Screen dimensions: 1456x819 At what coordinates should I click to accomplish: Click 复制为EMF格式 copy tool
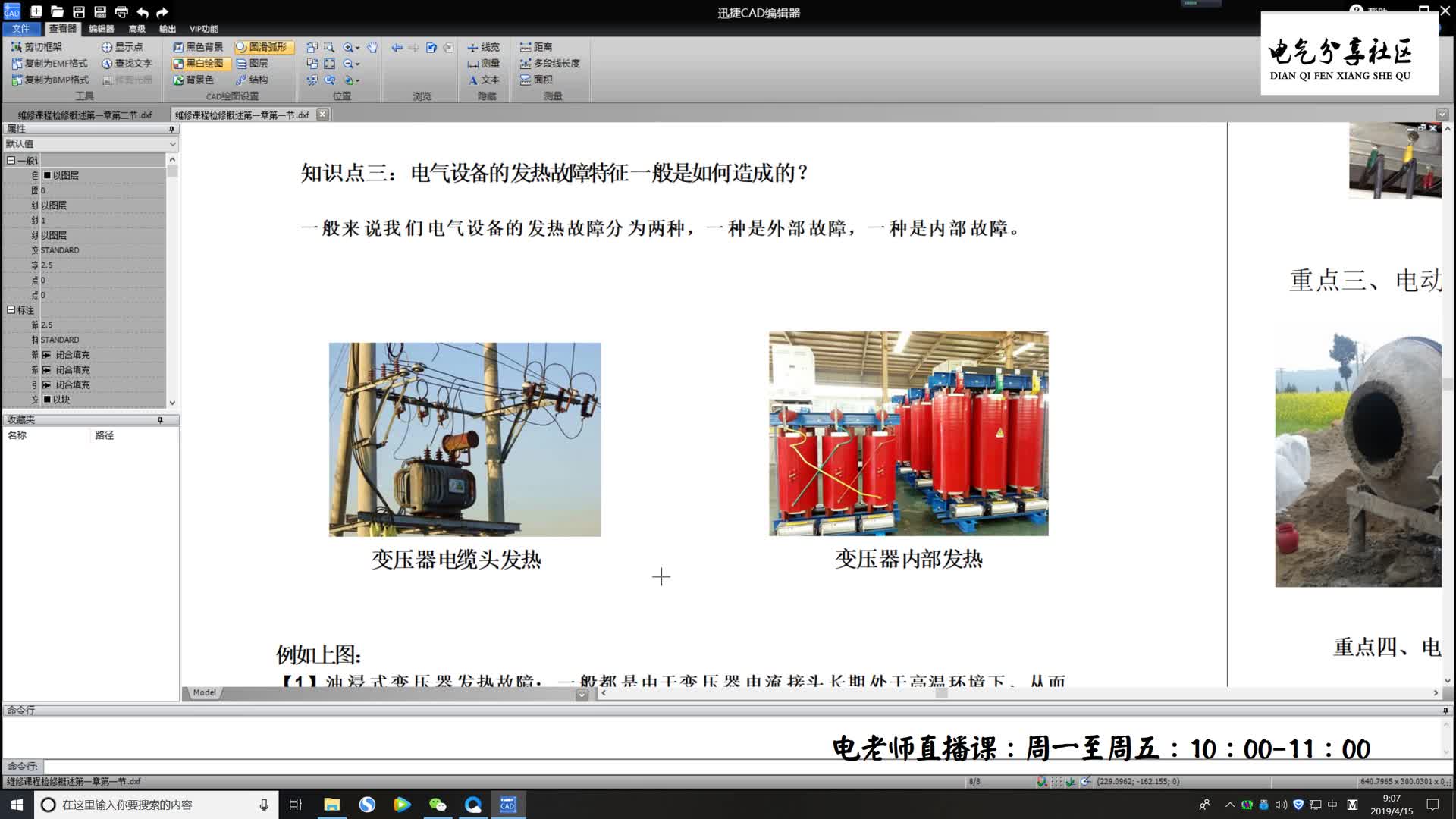(49, 64)
